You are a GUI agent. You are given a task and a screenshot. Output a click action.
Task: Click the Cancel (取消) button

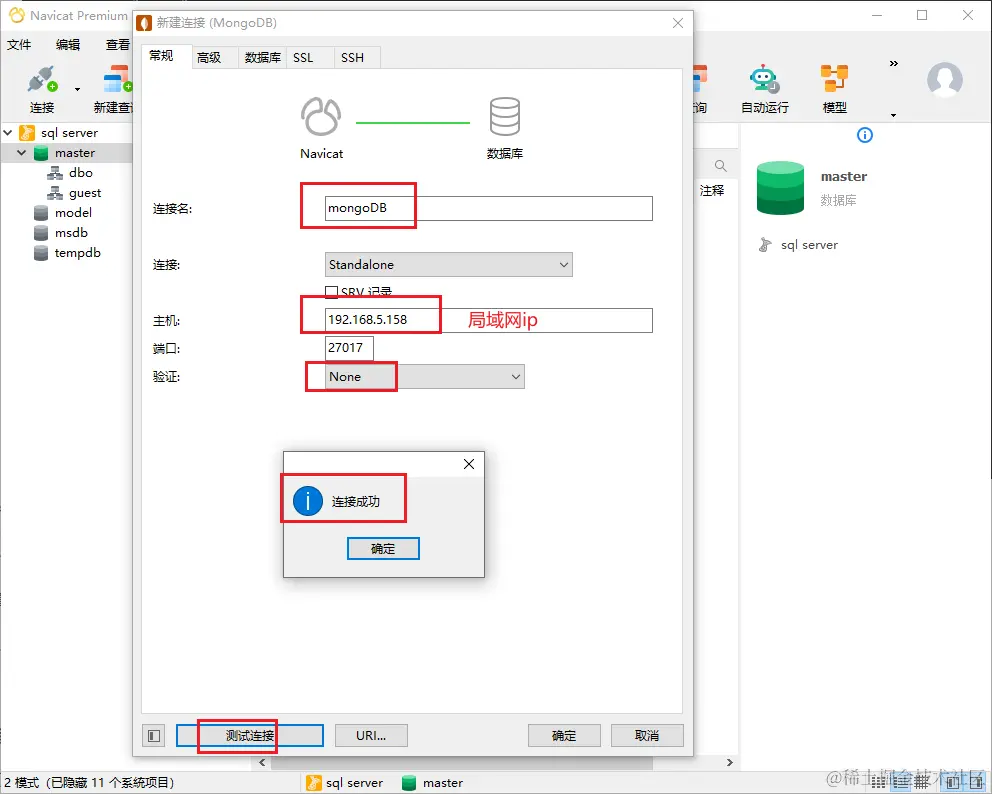click(647, 736)
